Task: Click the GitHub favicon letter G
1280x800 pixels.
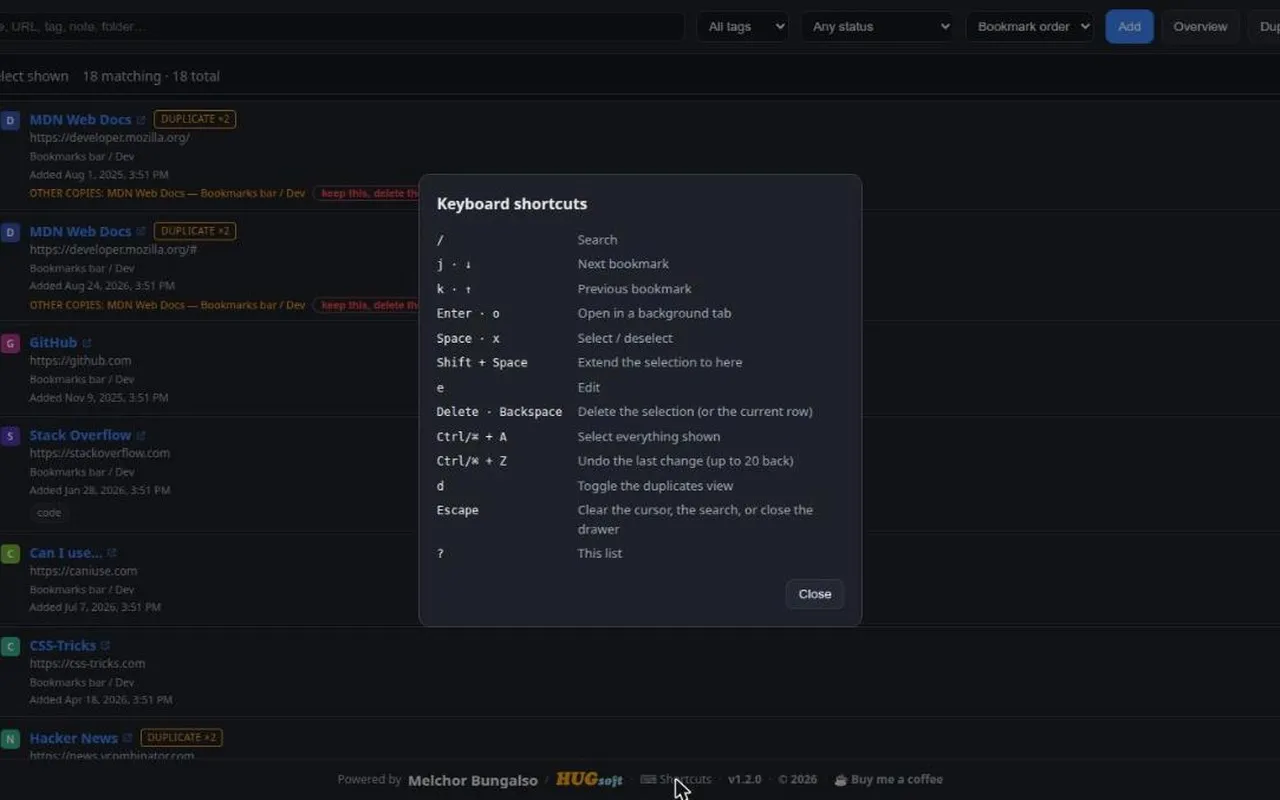Action: click(10, 343)
